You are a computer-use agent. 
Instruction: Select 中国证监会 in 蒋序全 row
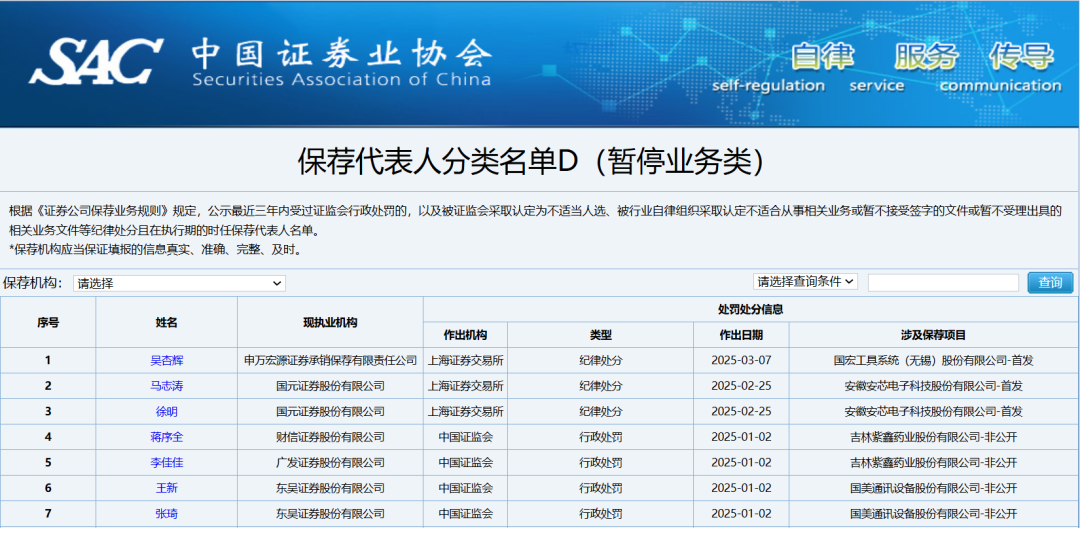click(466, 437)
